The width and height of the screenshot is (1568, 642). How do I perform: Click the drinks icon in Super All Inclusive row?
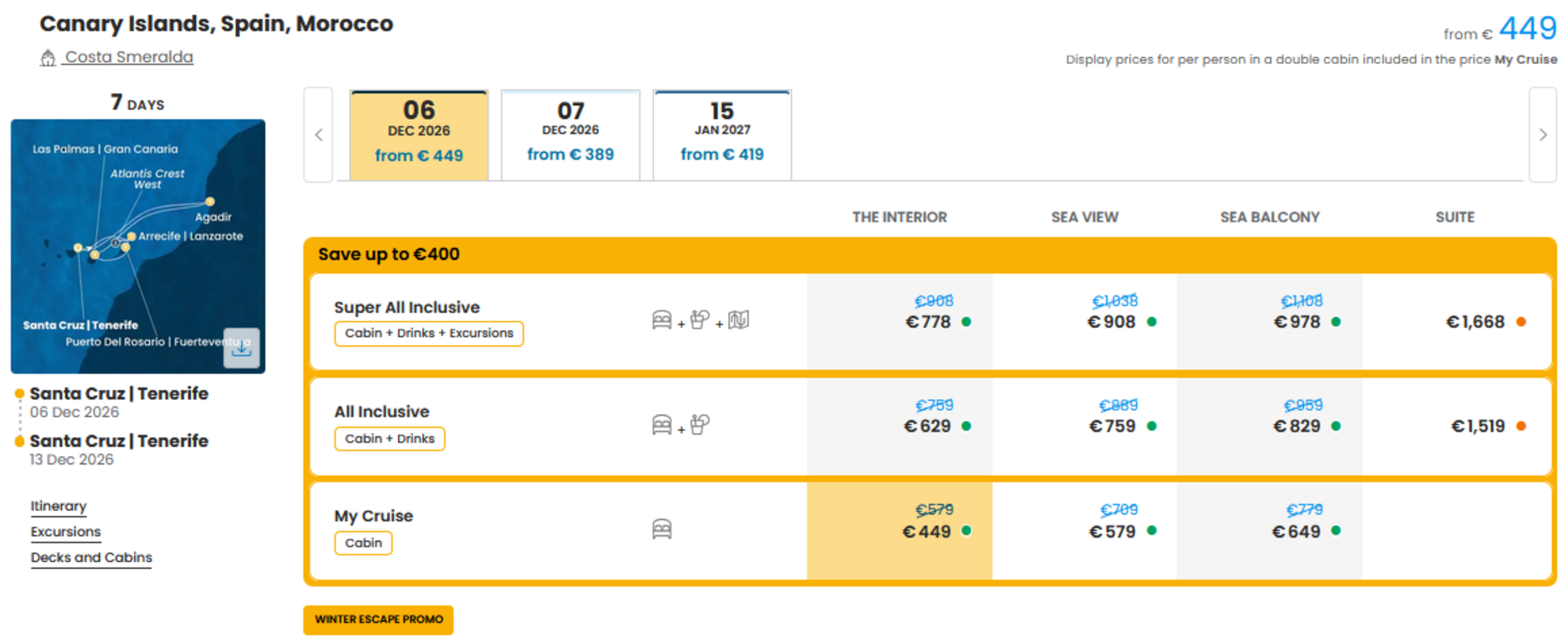[x=701, y=320]
